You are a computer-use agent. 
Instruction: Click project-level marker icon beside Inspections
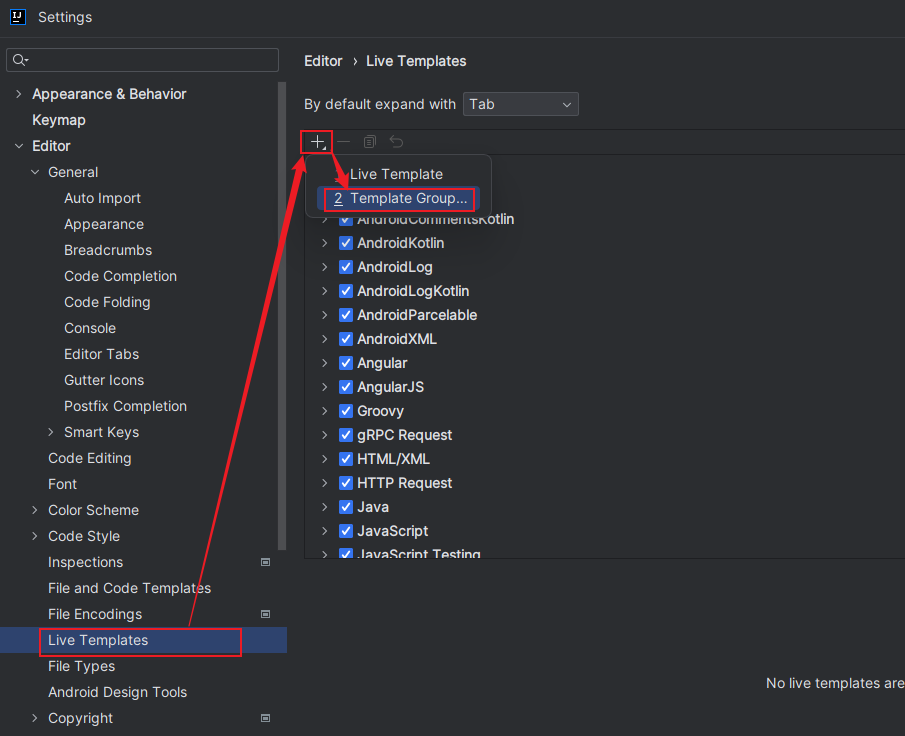pyautogui.click(x=265, y=562)
